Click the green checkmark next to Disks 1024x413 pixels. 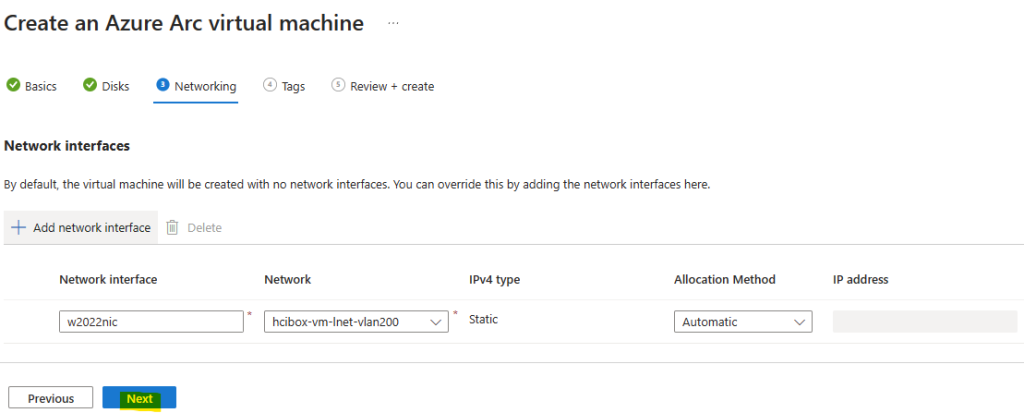[90, 86]
